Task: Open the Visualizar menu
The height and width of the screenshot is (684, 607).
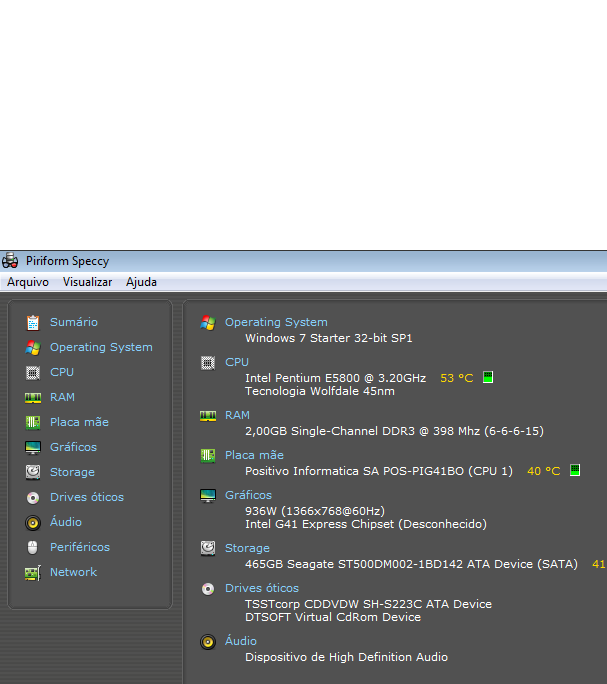Action: pos(87,282)
